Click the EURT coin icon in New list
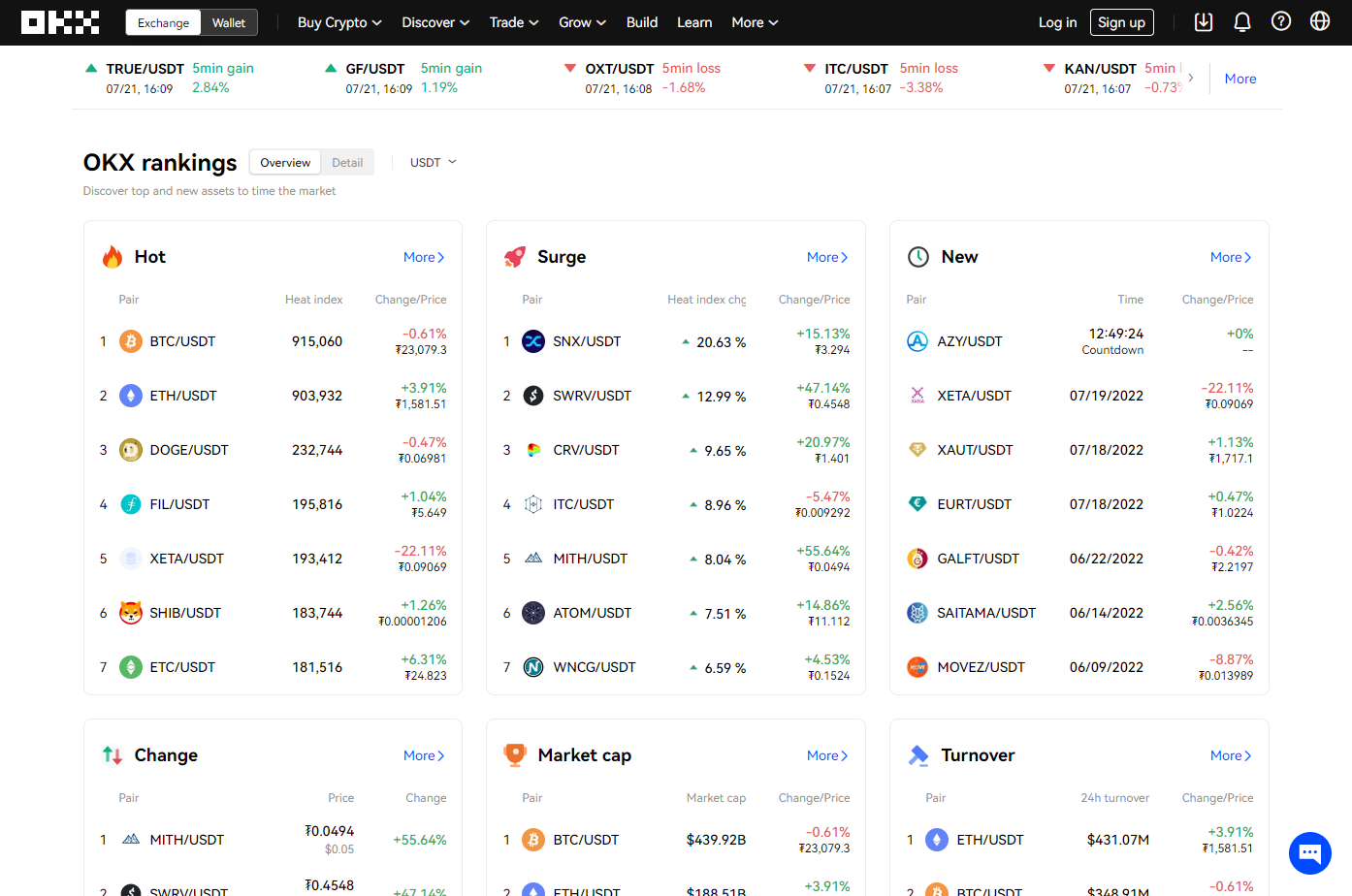Screen dimensions: 1352x896 pyautogui.click(x=917, y=504)
